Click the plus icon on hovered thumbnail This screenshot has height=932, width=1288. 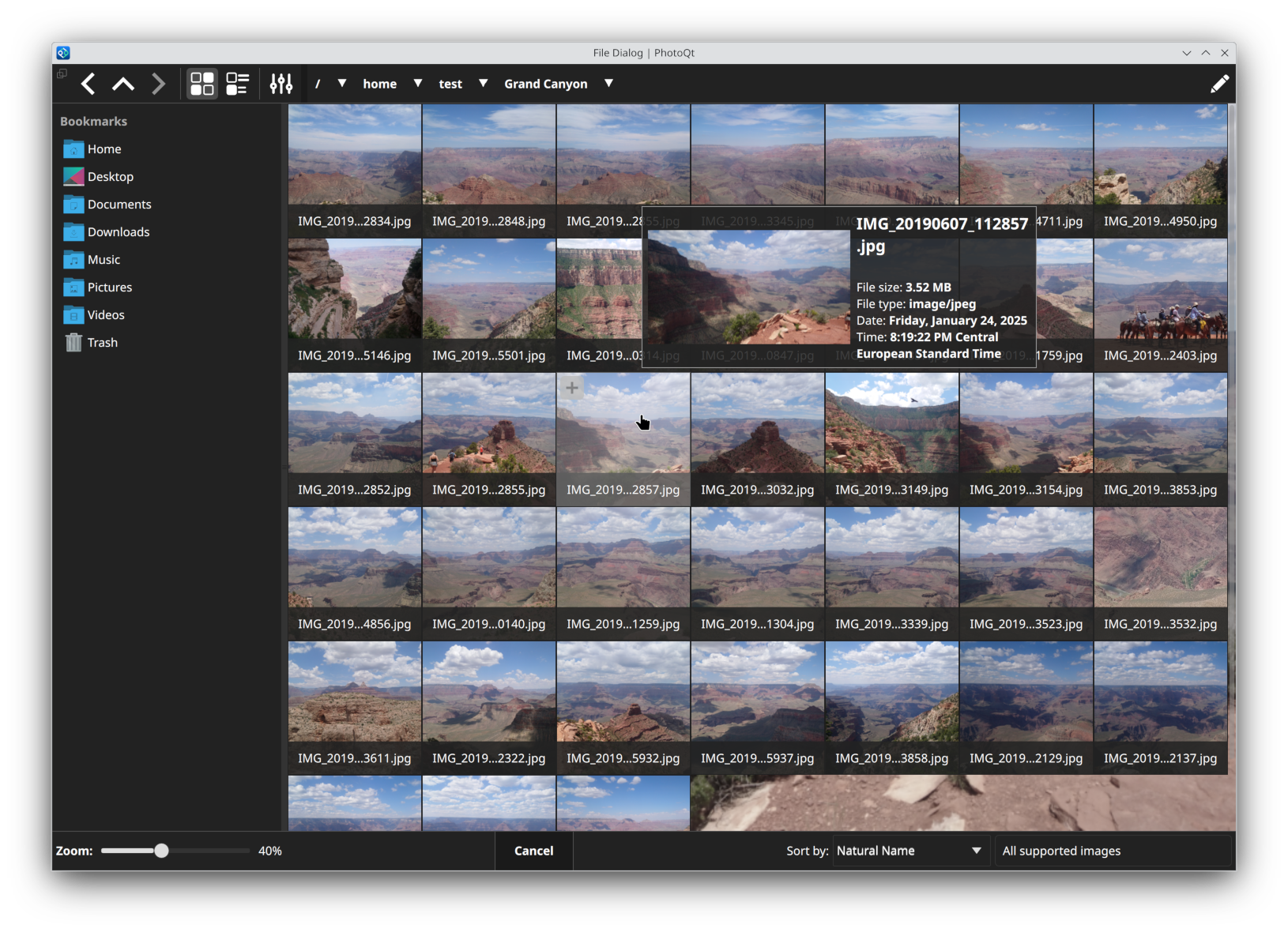click(571, 388)
